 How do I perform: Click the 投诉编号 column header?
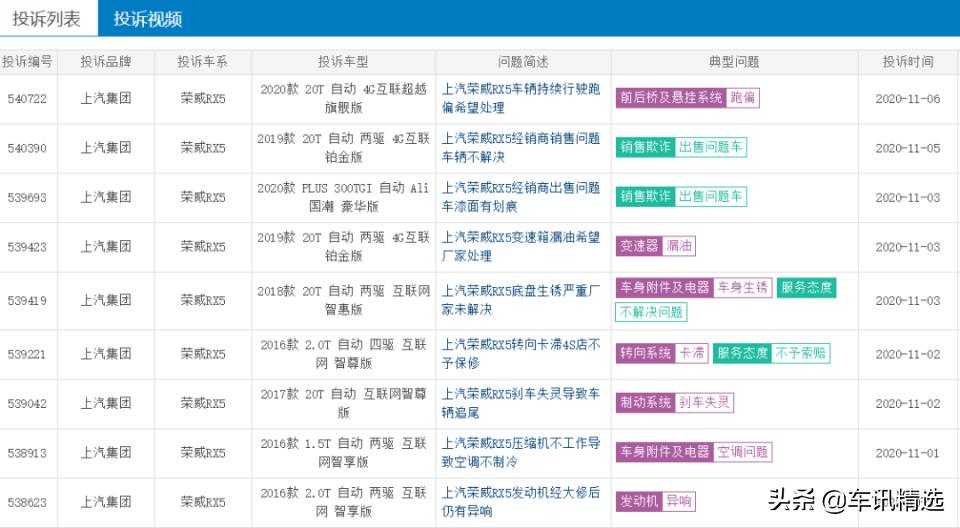click(27, 62)
